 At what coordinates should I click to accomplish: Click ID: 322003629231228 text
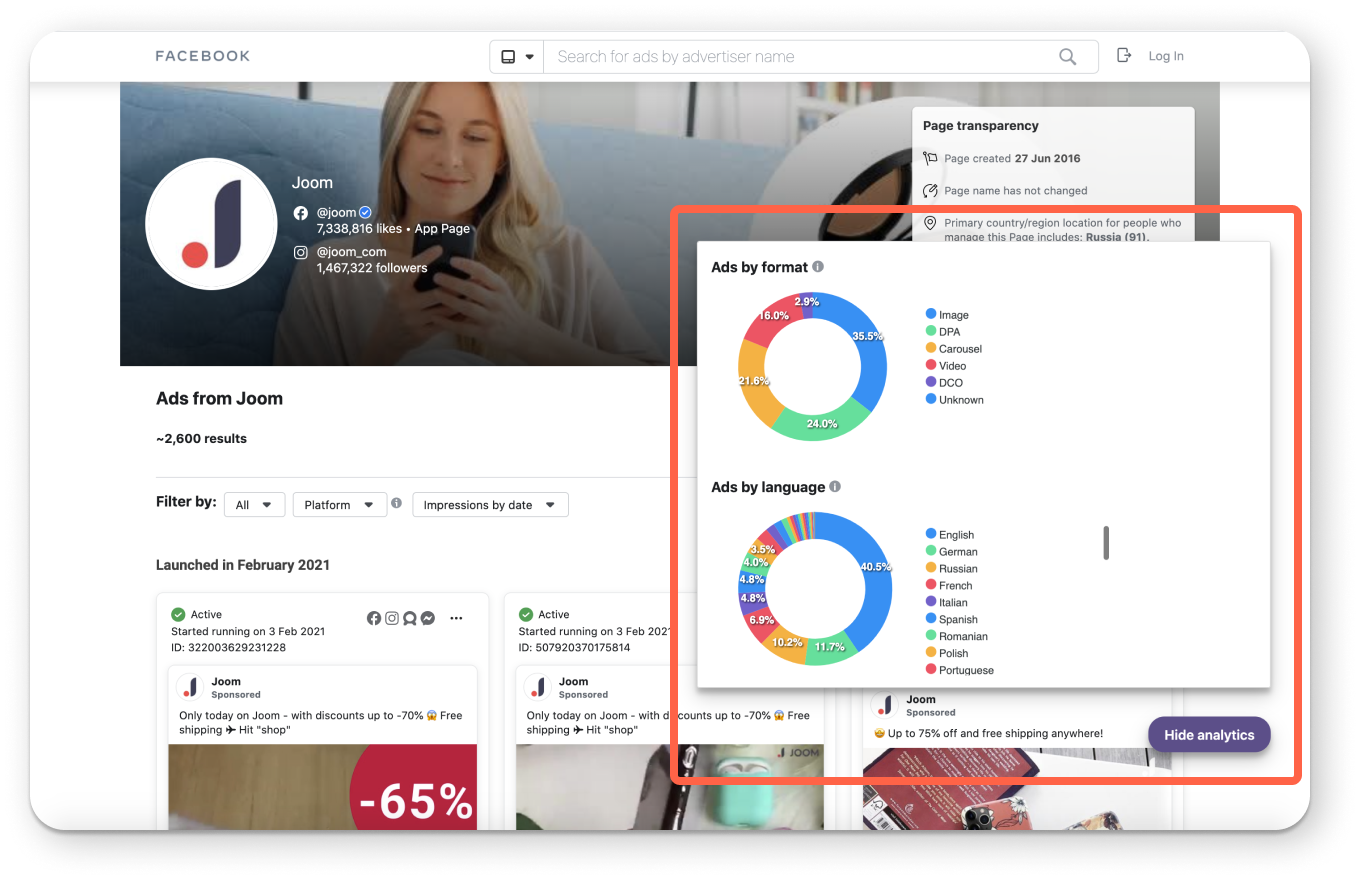[x=228, y=648]
